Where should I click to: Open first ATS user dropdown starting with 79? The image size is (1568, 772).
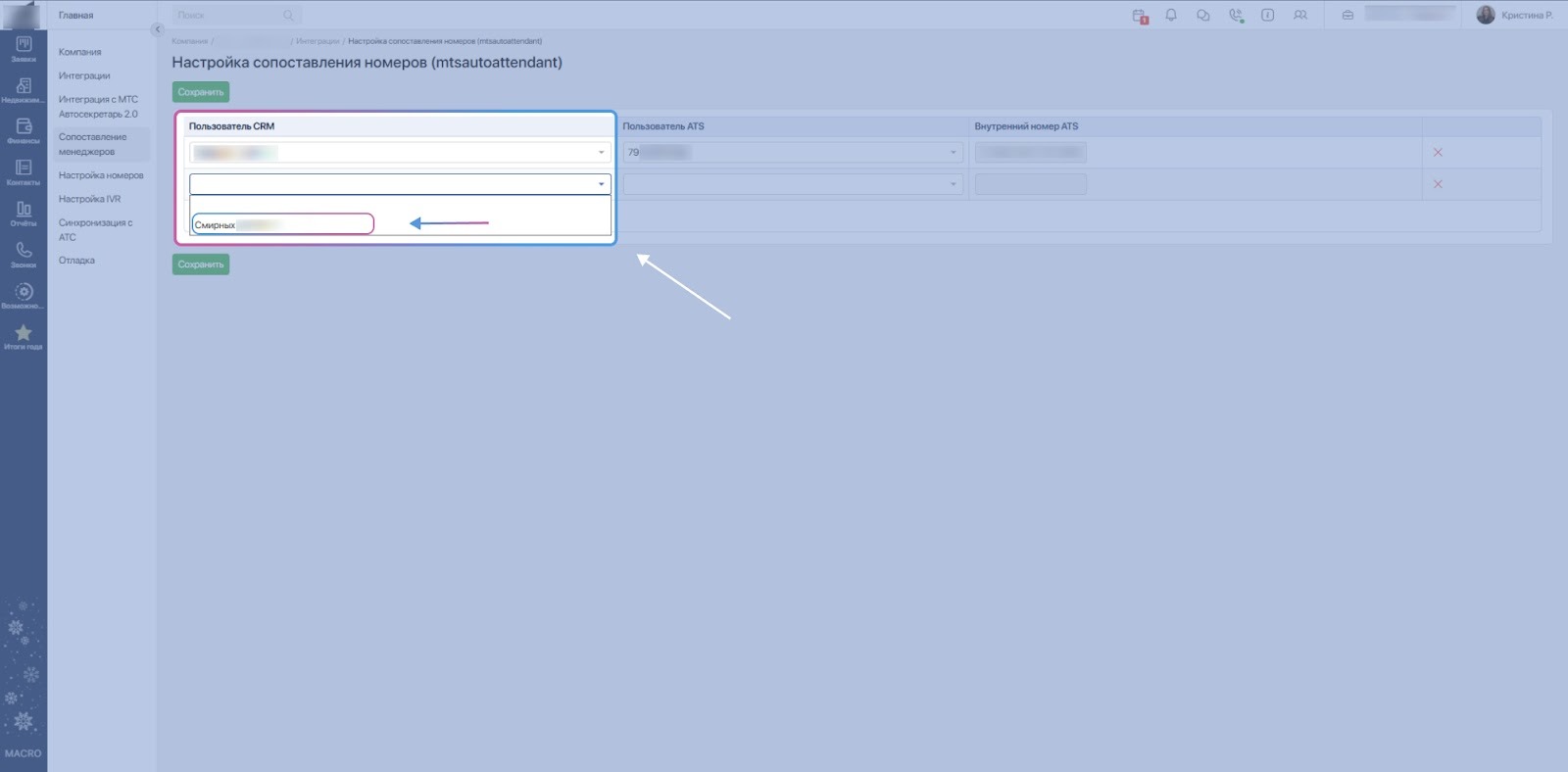pyautogui.click(x=793, y=153)
